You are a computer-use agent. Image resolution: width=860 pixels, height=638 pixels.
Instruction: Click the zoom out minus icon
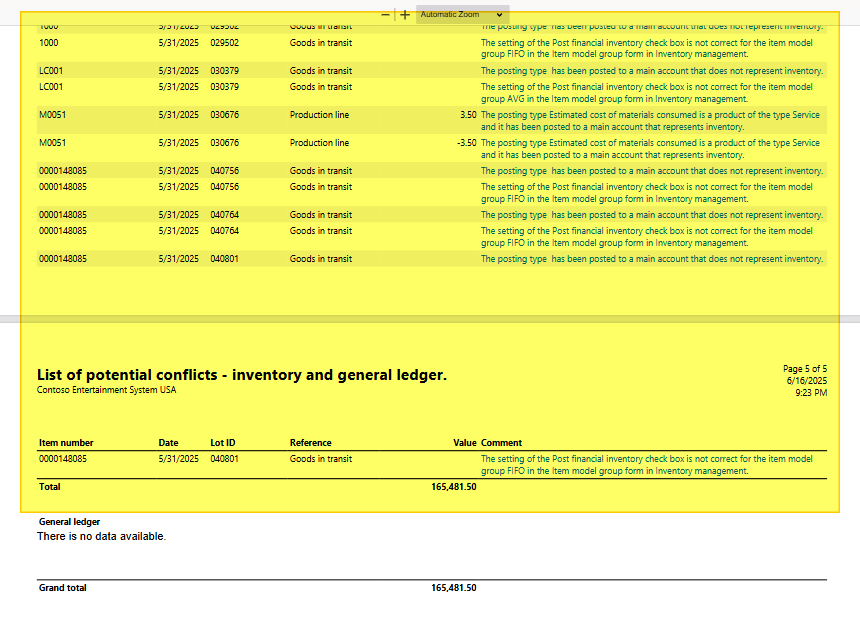386,15
